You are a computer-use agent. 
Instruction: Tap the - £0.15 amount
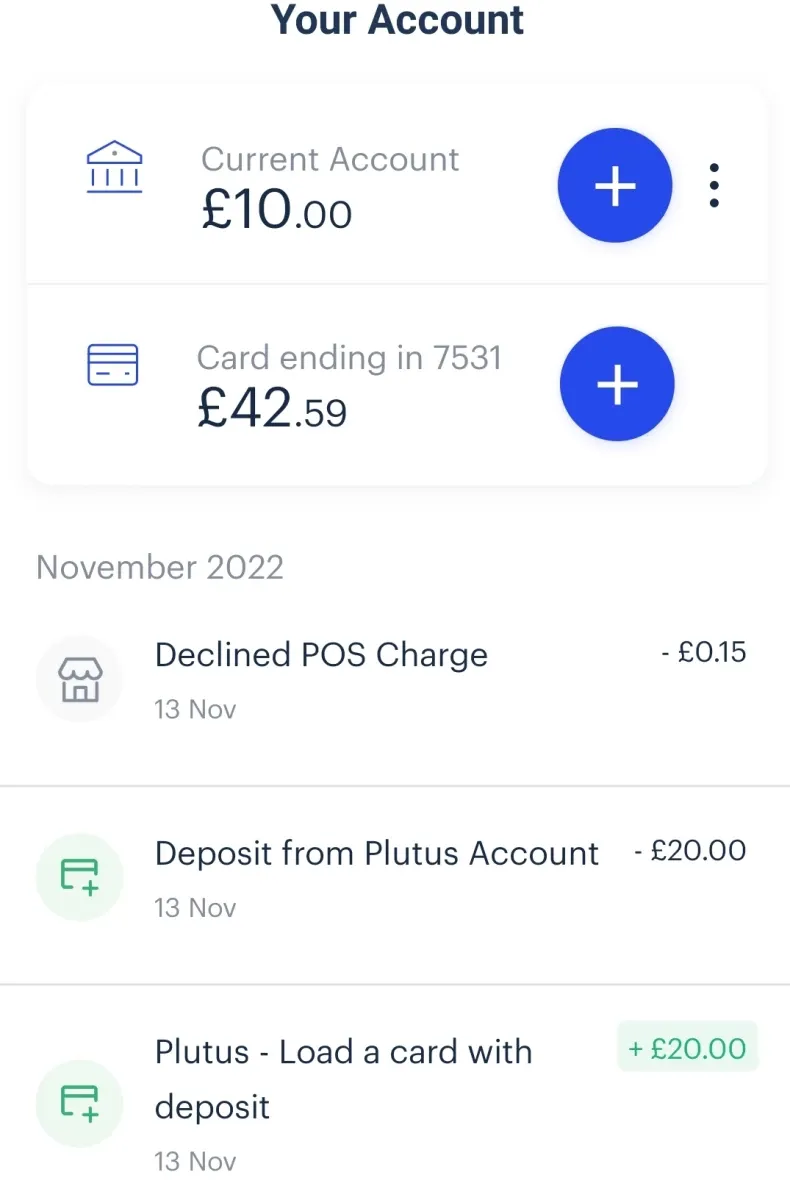click(x=704, y=653)
